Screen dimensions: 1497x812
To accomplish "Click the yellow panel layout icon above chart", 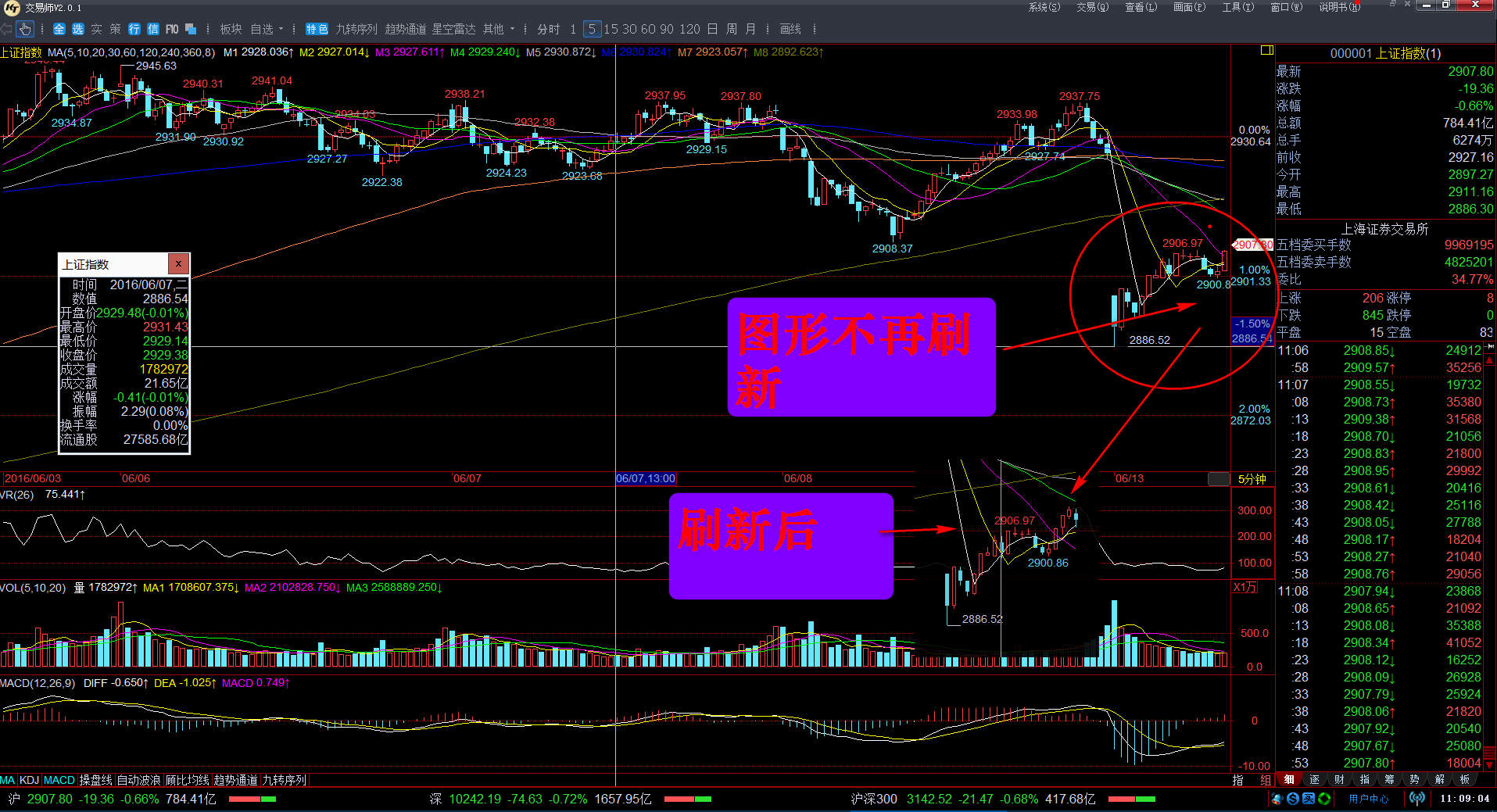I will (x=1267, y=51).
